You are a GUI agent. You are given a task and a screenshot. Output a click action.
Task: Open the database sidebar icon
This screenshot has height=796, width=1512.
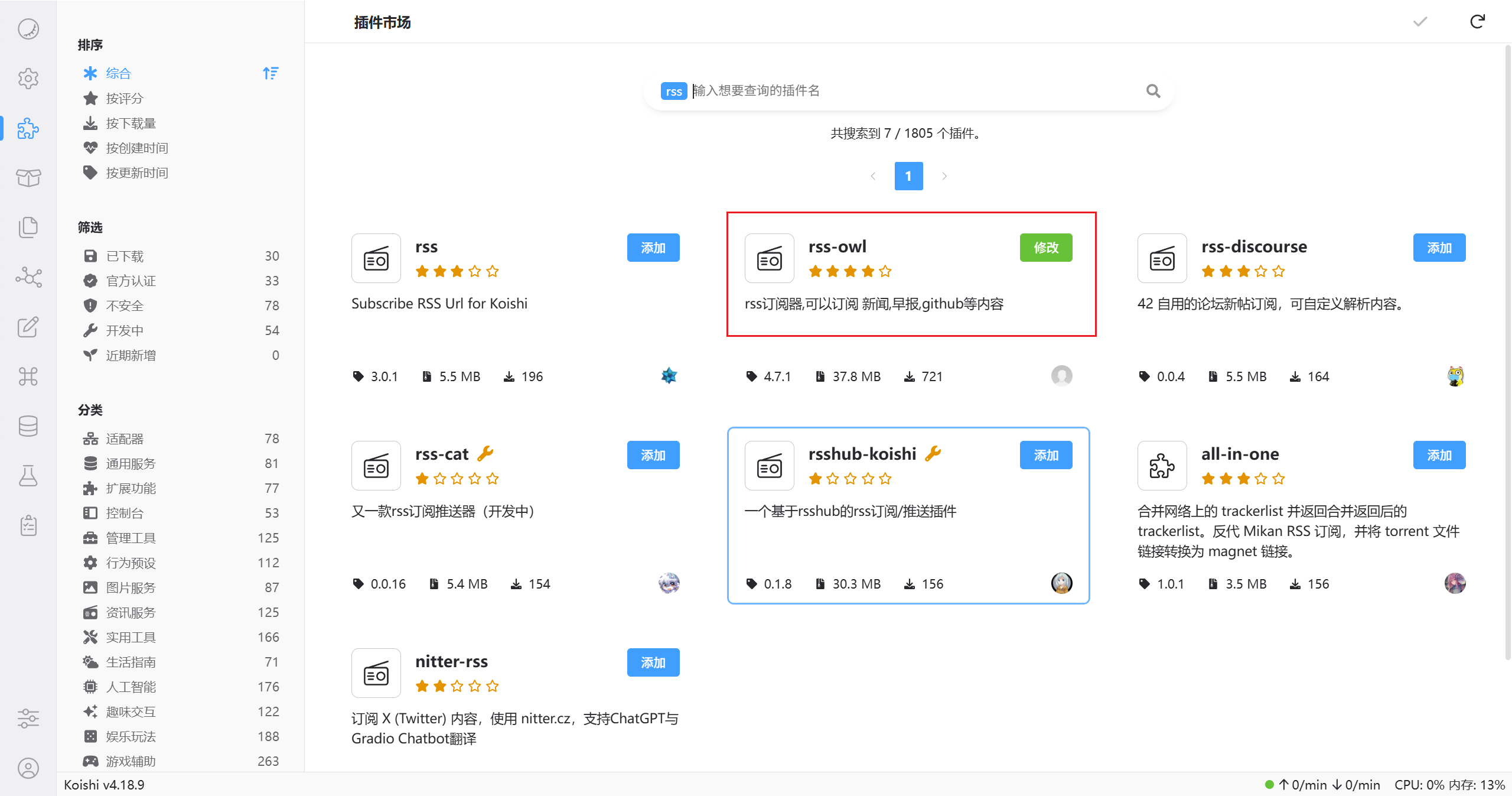point(28,425)
